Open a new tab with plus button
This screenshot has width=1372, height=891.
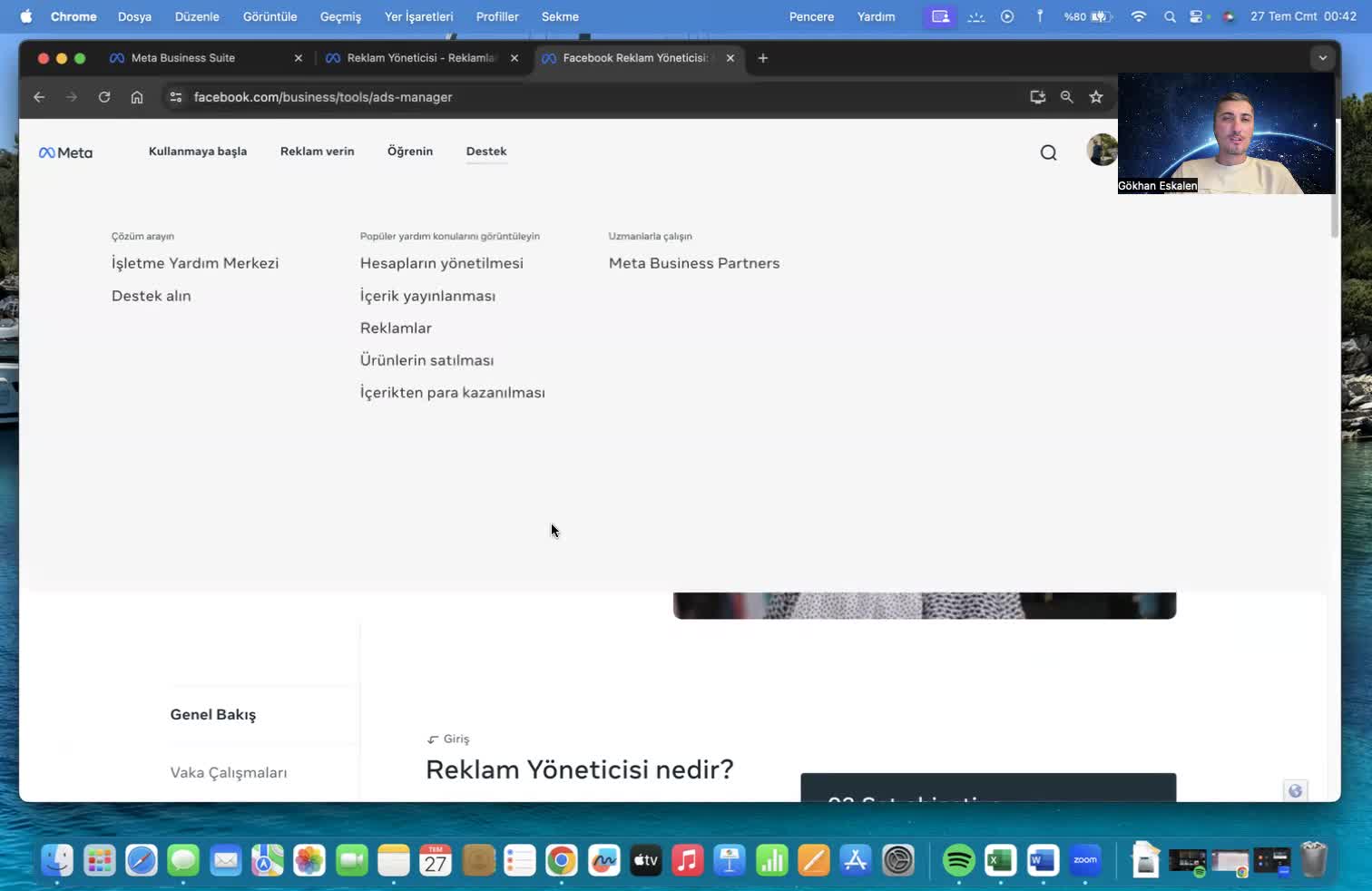point(763,58)
